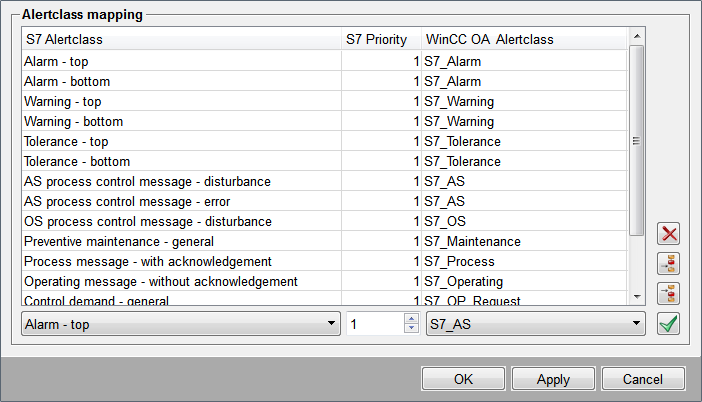
Task: Click the S7_OP_Request alertclass cell
Action: pos(524,299)
